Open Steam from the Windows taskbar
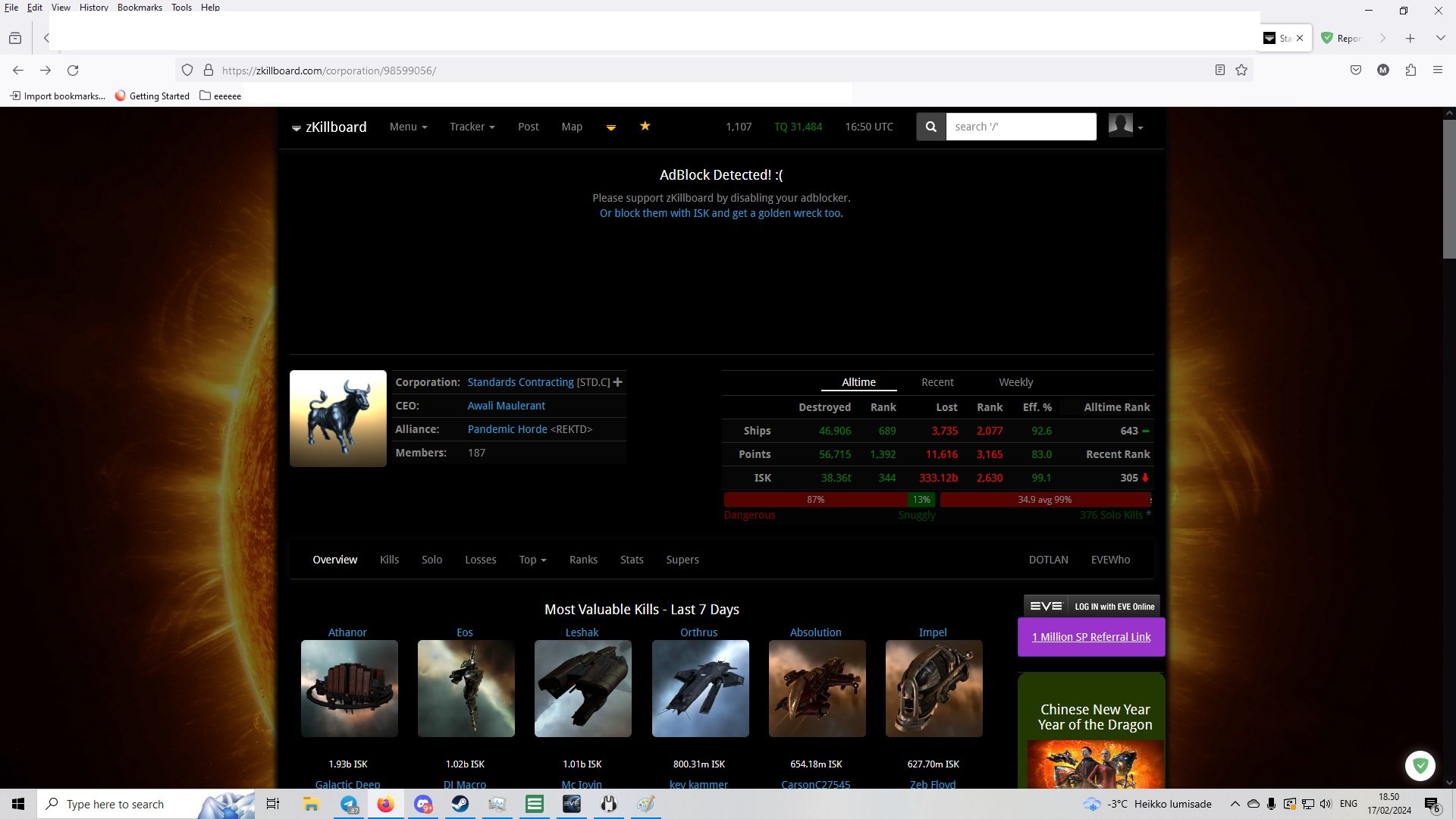This screenshot has width=1456, height=819. (x=460, y=804)
